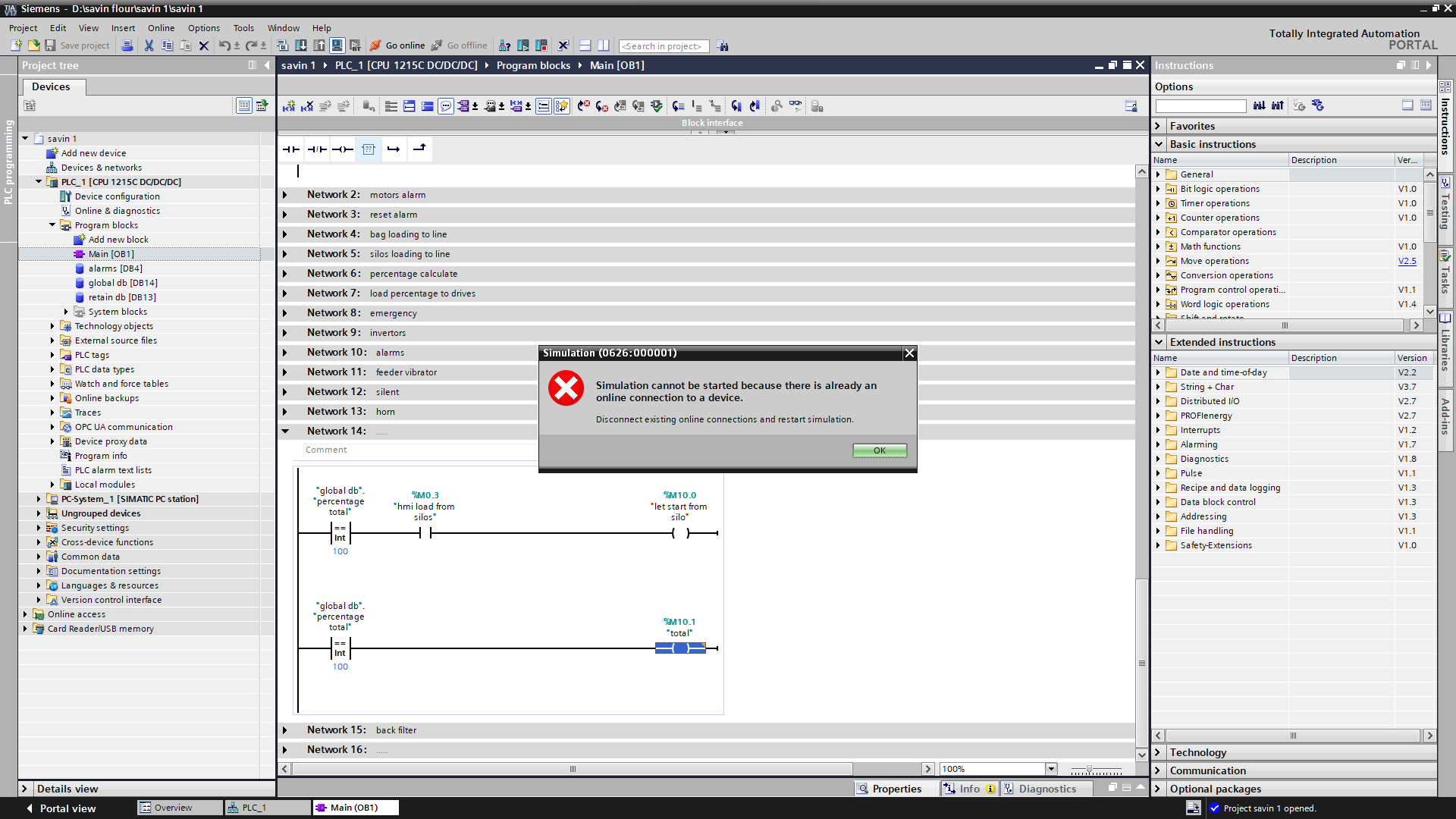Screen dimensions: 1456x819
Task: Switch to Portal view
Action: tap(61, 808)
